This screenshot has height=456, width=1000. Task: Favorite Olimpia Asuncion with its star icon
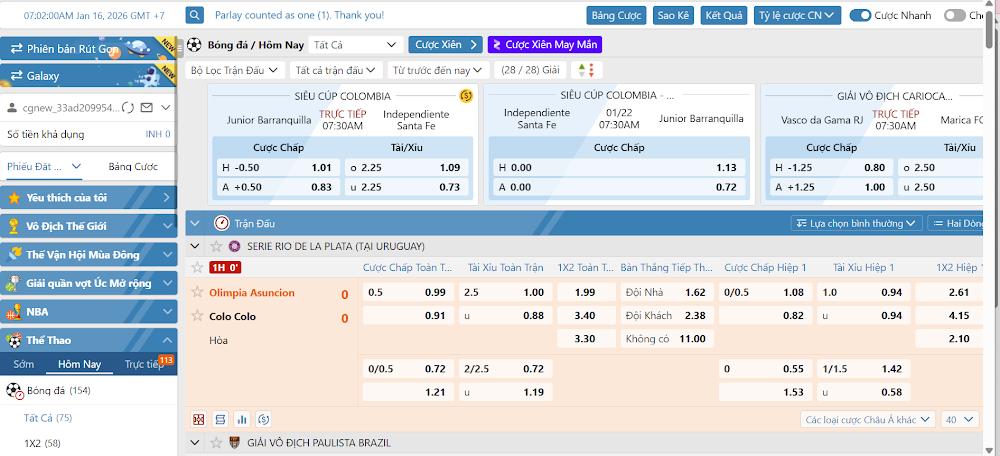197,292
